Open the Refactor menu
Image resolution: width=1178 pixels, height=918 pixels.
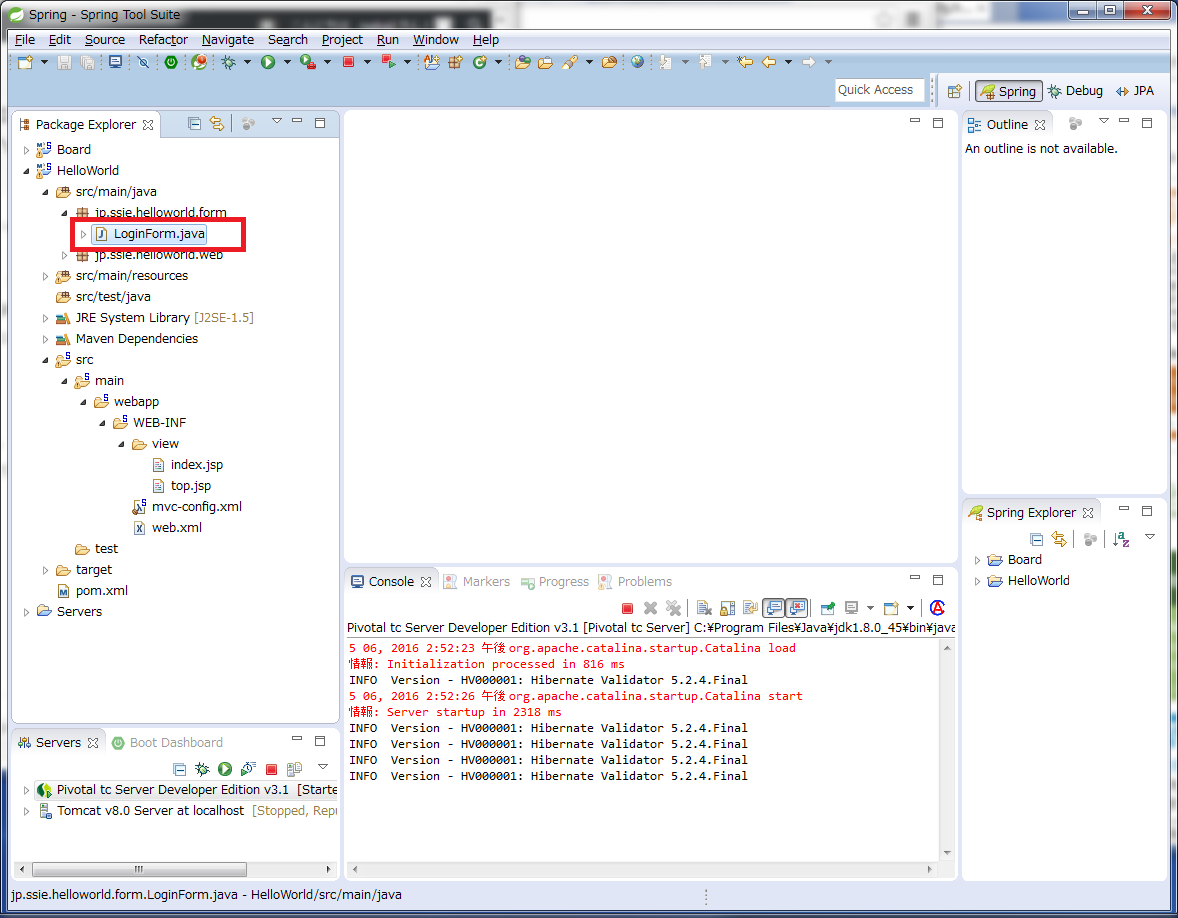click(x=163, y=40)
